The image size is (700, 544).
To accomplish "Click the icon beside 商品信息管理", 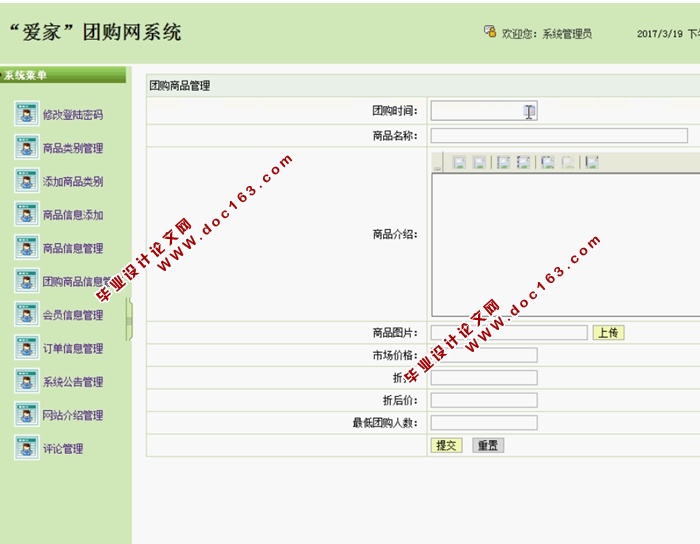I will coord(26,247).
